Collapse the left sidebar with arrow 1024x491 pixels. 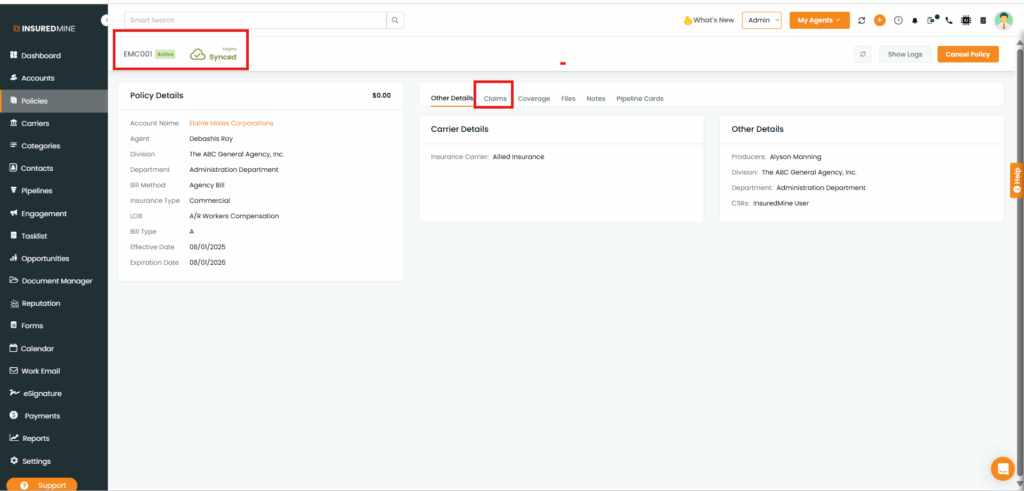(107, 20)
